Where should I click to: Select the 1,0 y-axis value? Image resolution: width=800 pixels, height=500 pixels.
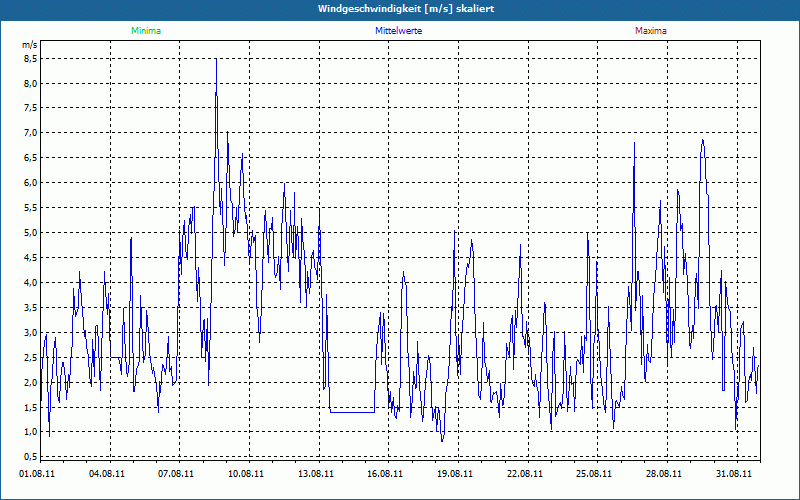pos(31,432)
